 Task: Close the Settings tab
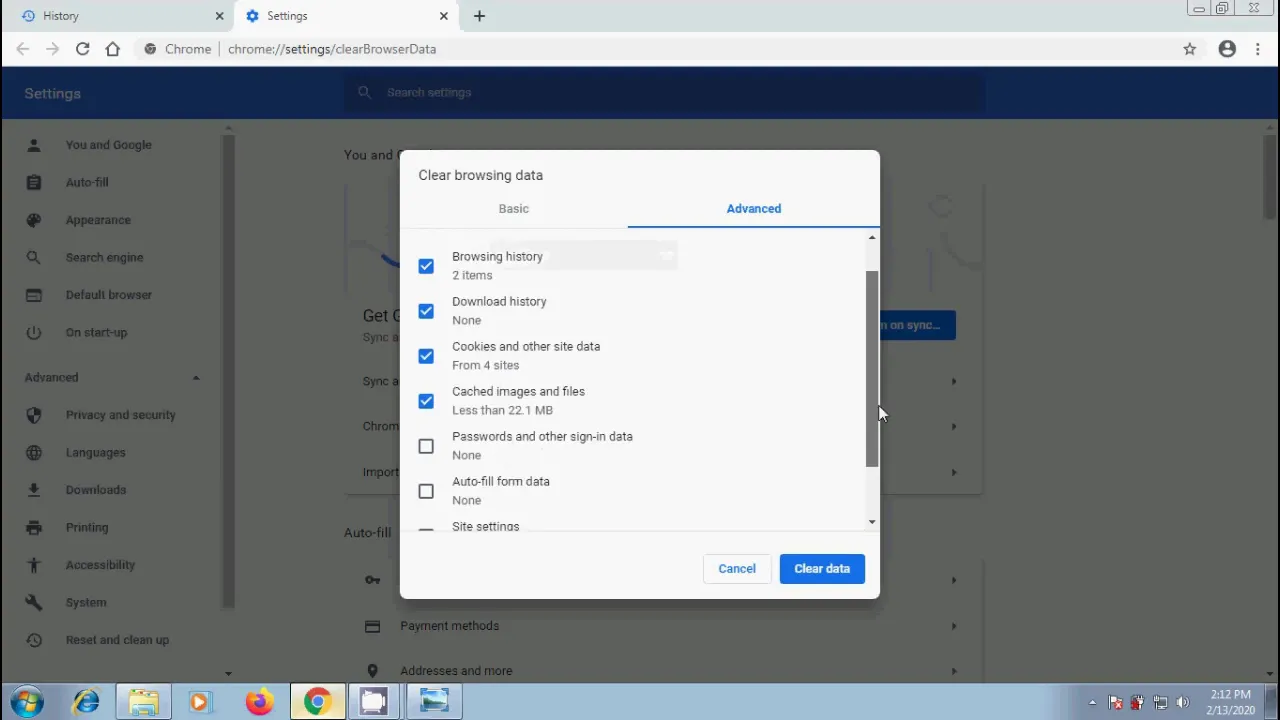(444, 16)
